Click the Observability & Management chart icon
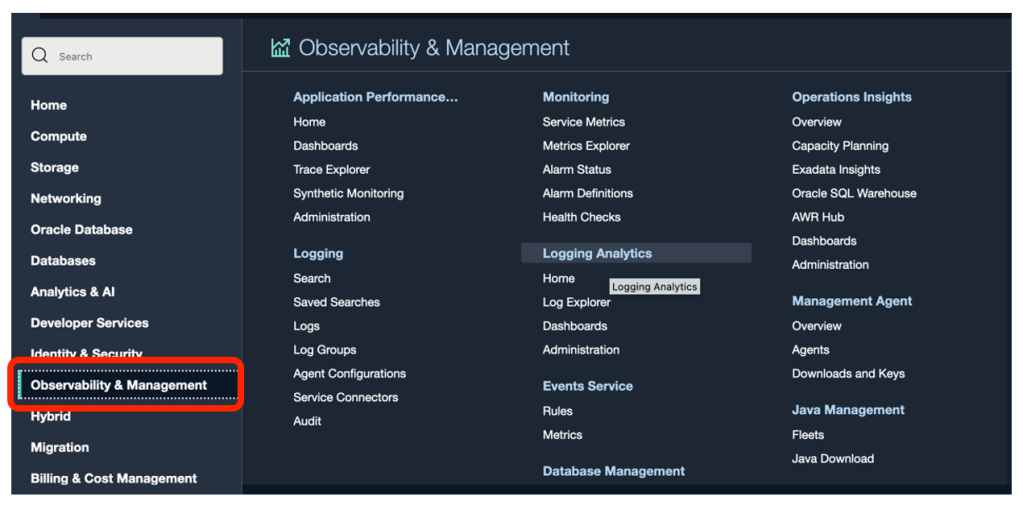Screen dimensions: 1023x509 (x=280, y=48)
